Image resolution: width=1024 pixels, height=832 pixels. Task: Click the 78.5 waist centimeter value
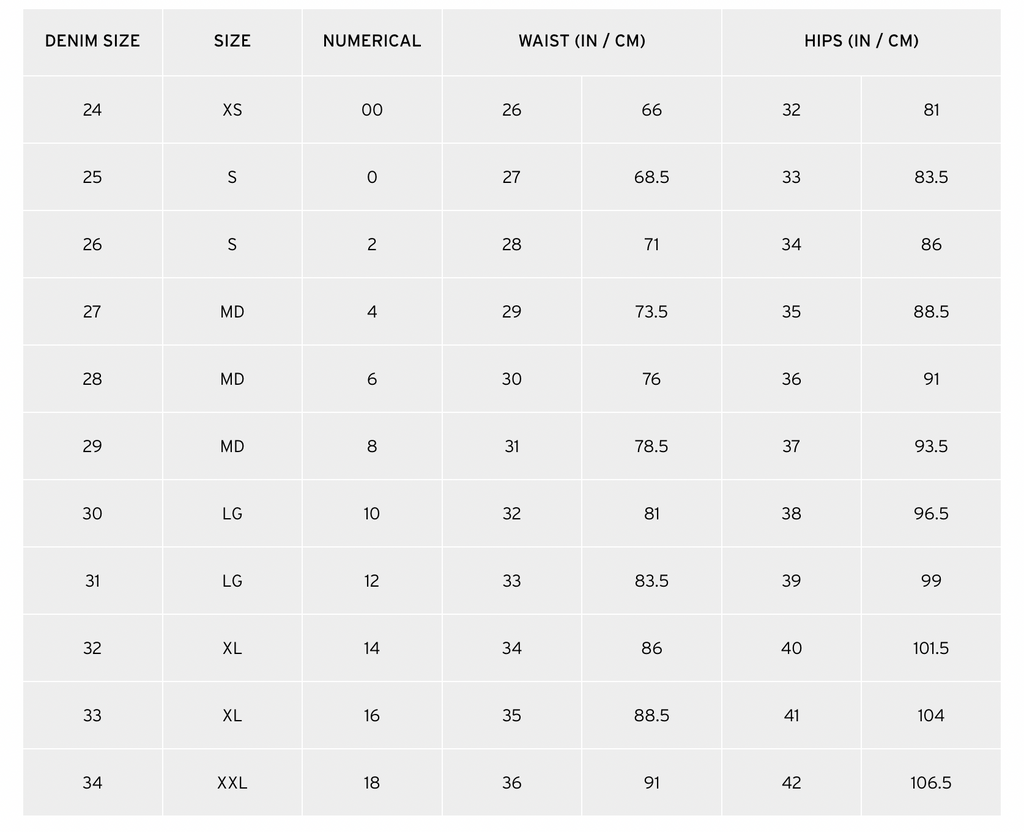(651, 446)
